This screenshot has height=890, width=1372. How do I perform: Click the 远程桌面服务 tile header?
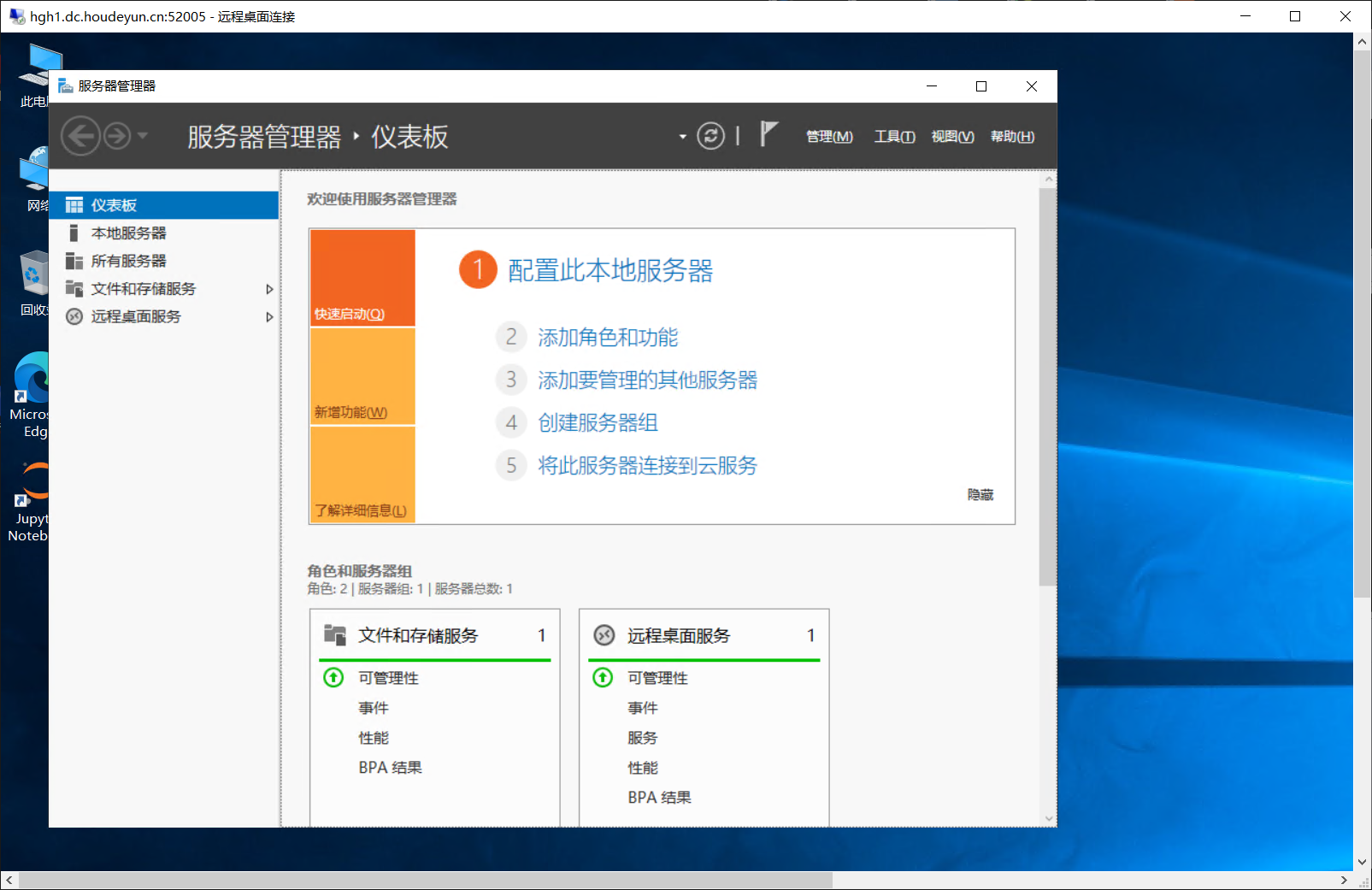tap(704, 635)
